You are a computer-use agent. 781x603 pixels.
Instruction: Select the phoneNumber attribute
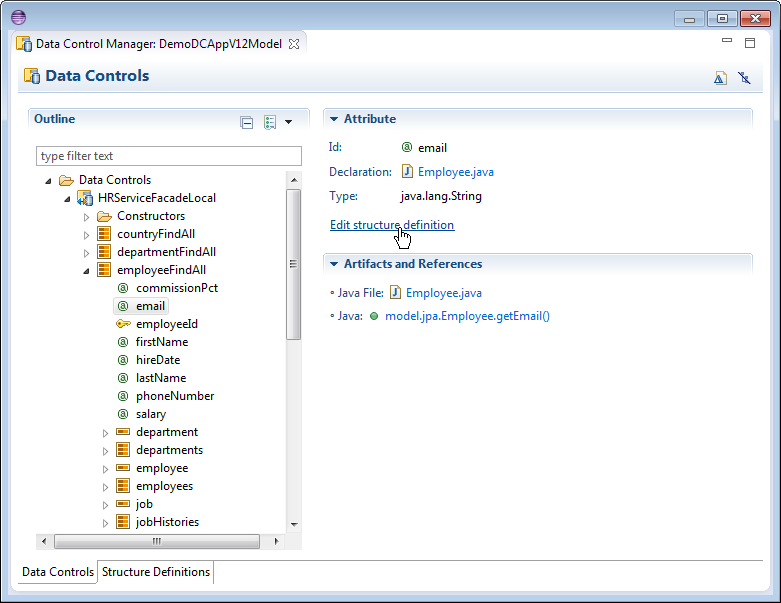tap(175, 396)
